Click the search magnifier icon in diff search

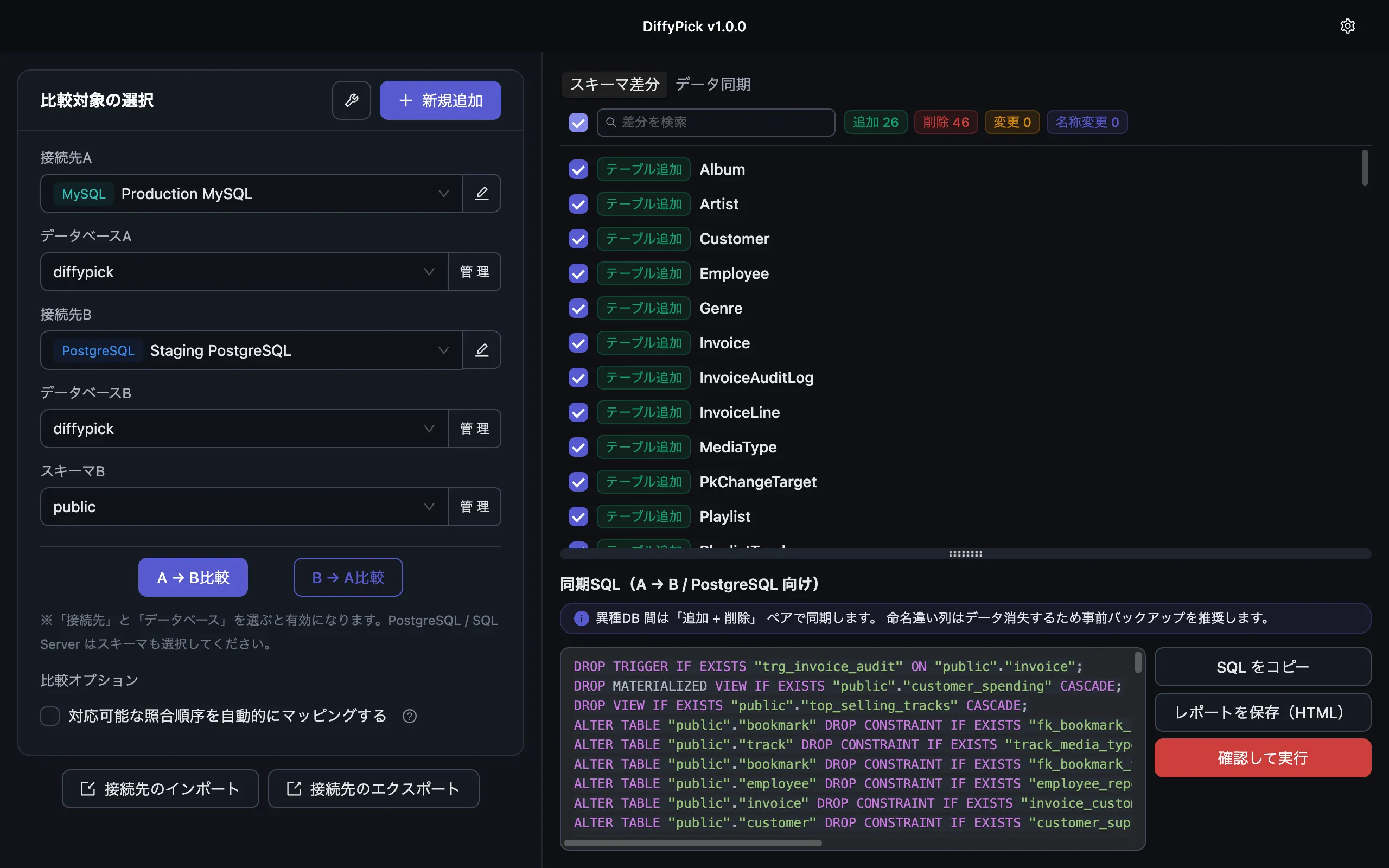tap(611, 122)
